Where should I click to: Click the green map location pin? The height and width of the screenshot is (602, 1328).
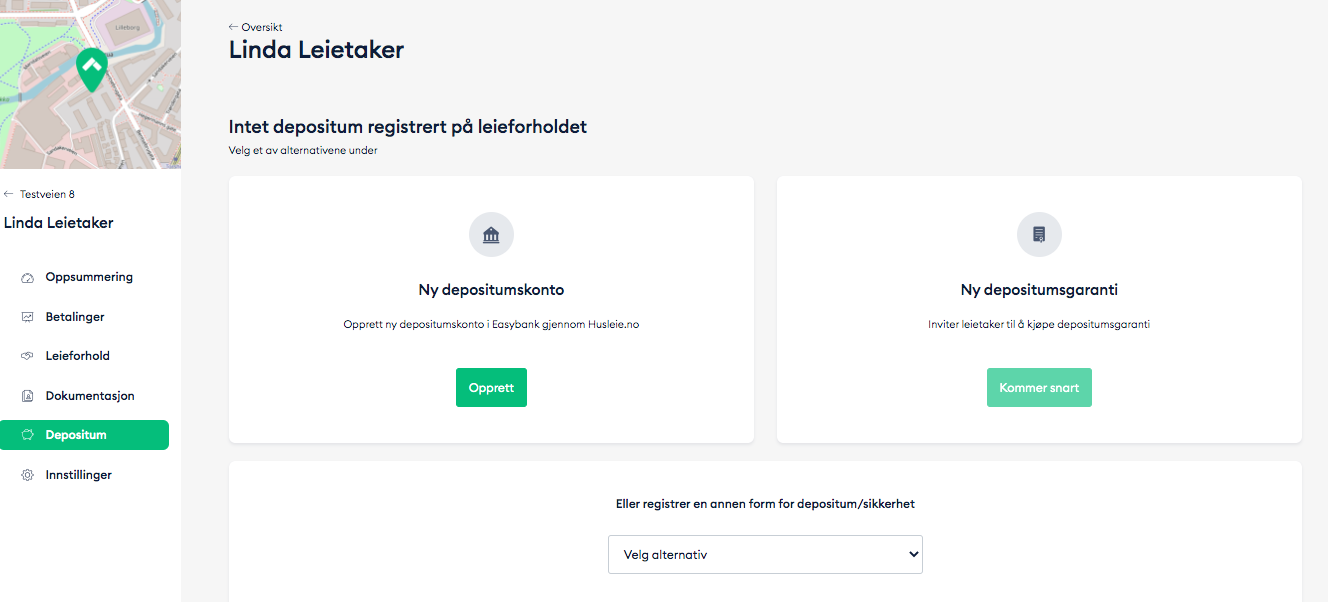click(x=92, y=68)
